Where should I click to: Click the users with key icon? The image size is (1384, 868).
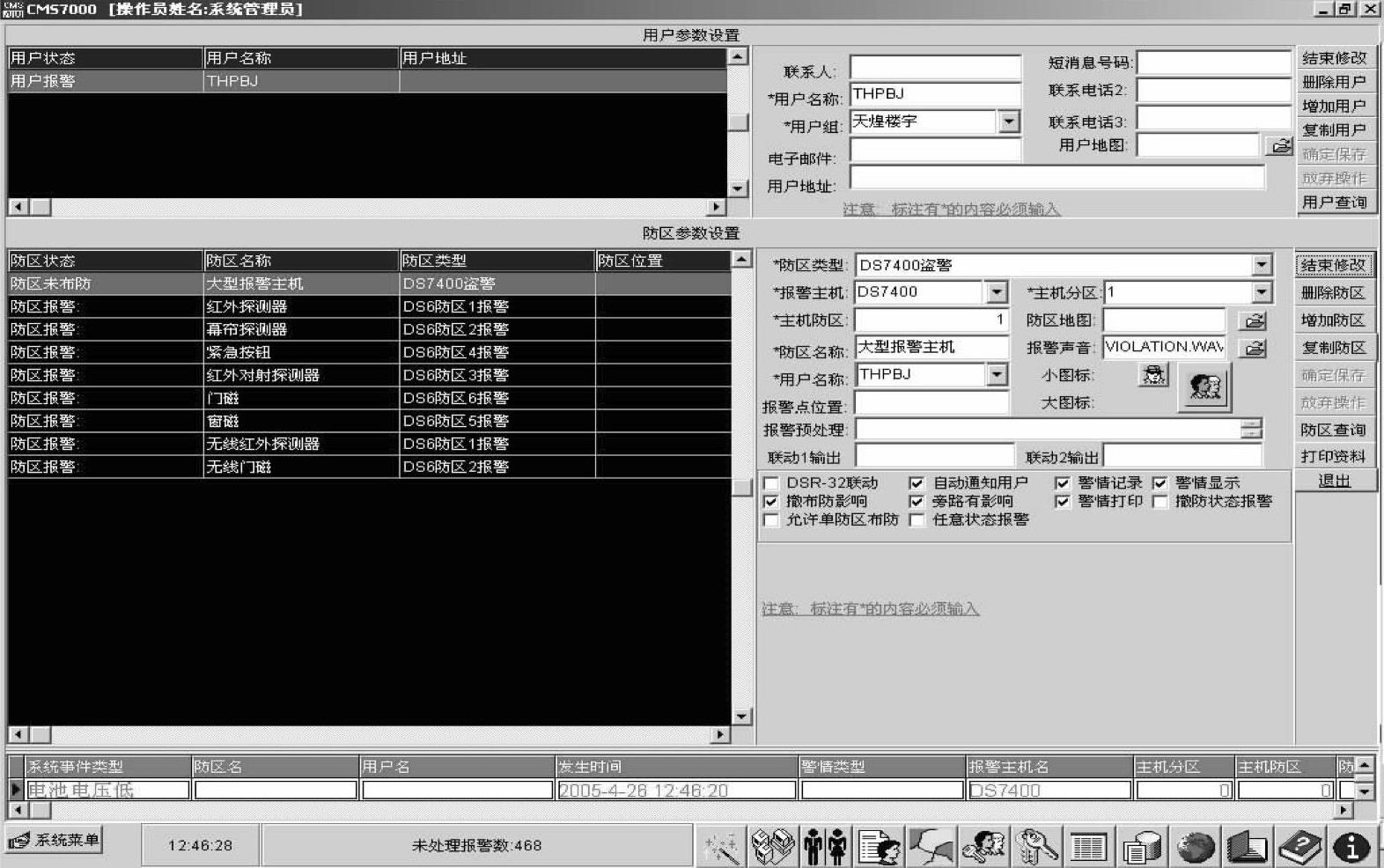tap(983, 847)
